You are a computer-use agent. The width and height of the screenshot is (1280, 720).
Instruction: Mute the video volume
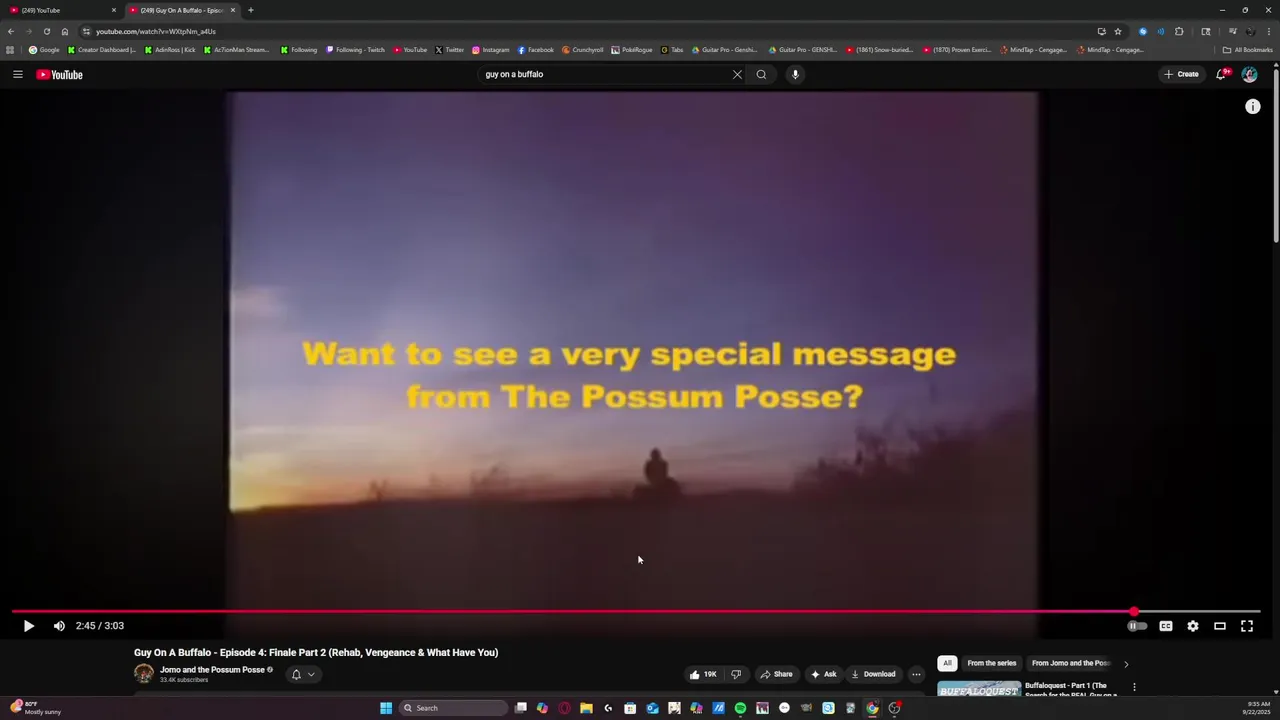click(x=59, y=626)
